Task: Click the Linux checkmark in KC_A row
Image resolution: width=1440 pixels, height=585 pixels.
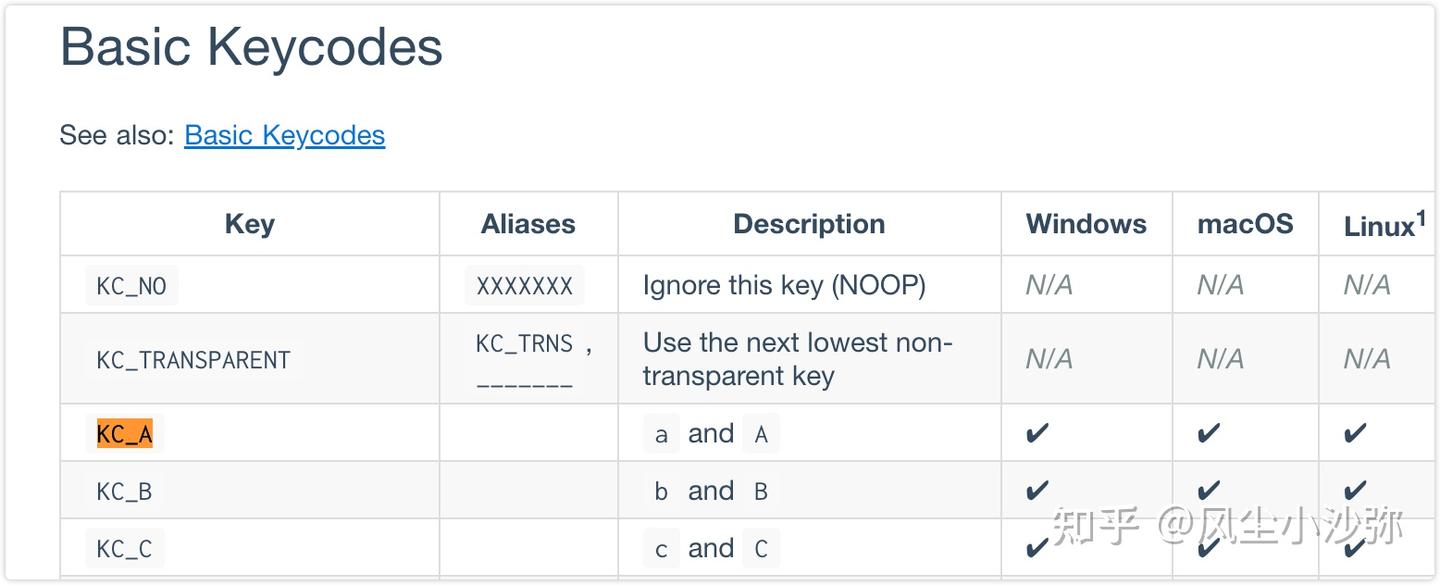Action: (x=1355, y=434)
